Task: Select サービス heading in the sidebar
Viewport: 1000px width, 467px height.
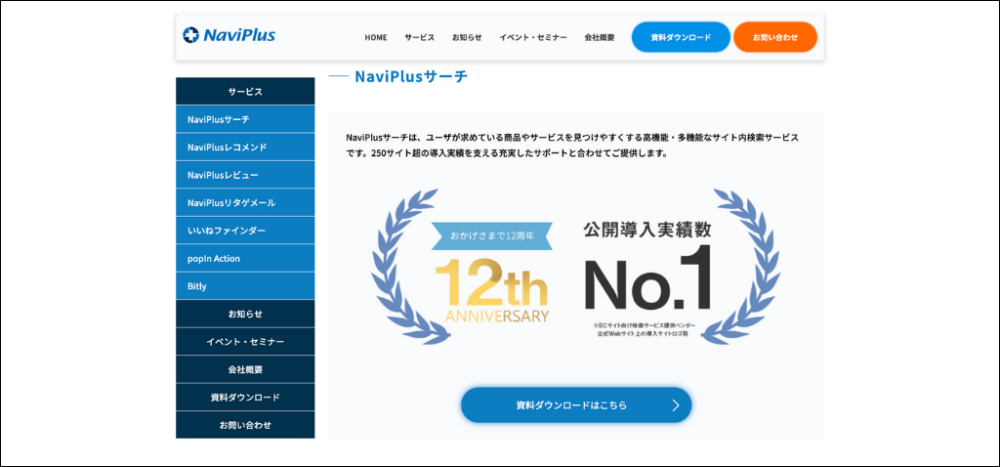Action: coord(245,91)
